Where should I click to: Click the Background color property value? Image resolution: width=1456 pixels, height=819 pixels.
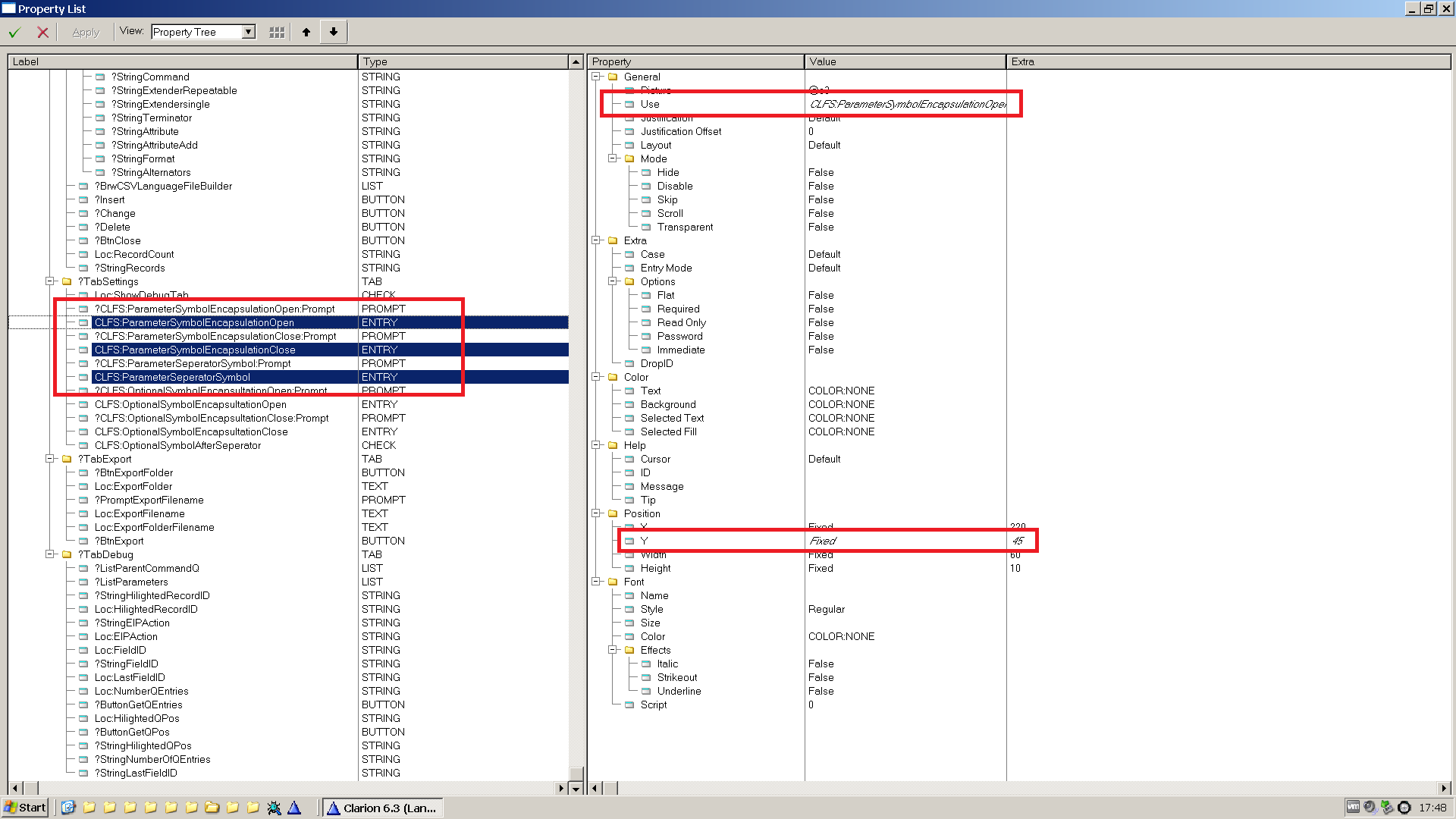pos(841,404)
